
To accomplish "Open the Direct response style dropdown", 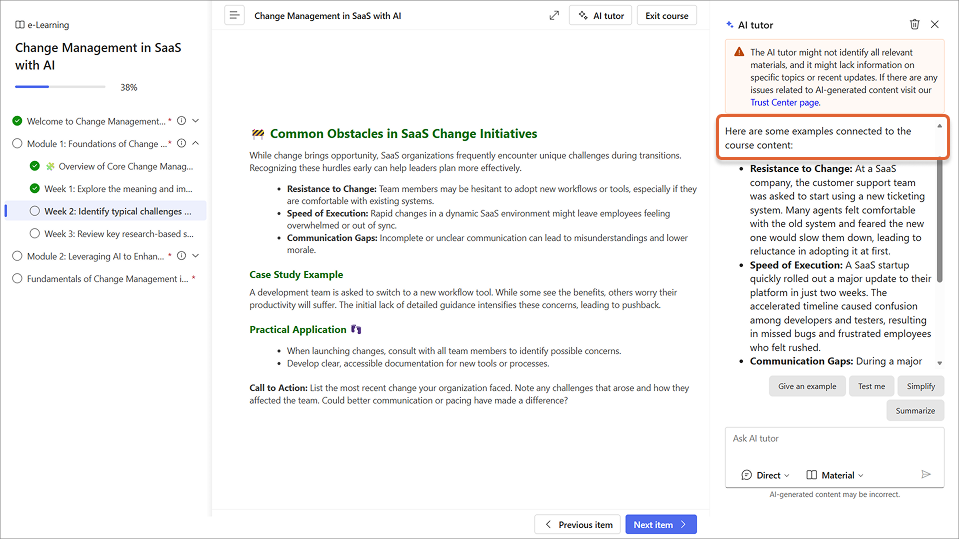I will [765, 475].
